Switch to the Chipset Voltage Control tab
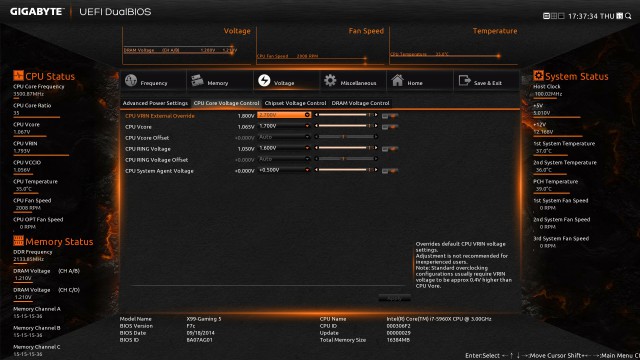 click(x=295, y=103)
